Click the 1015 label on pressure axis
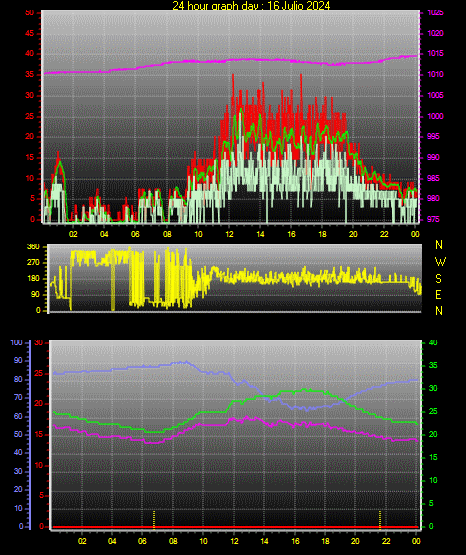This screenshot has height=555, width=466. [x=435, y=53]
